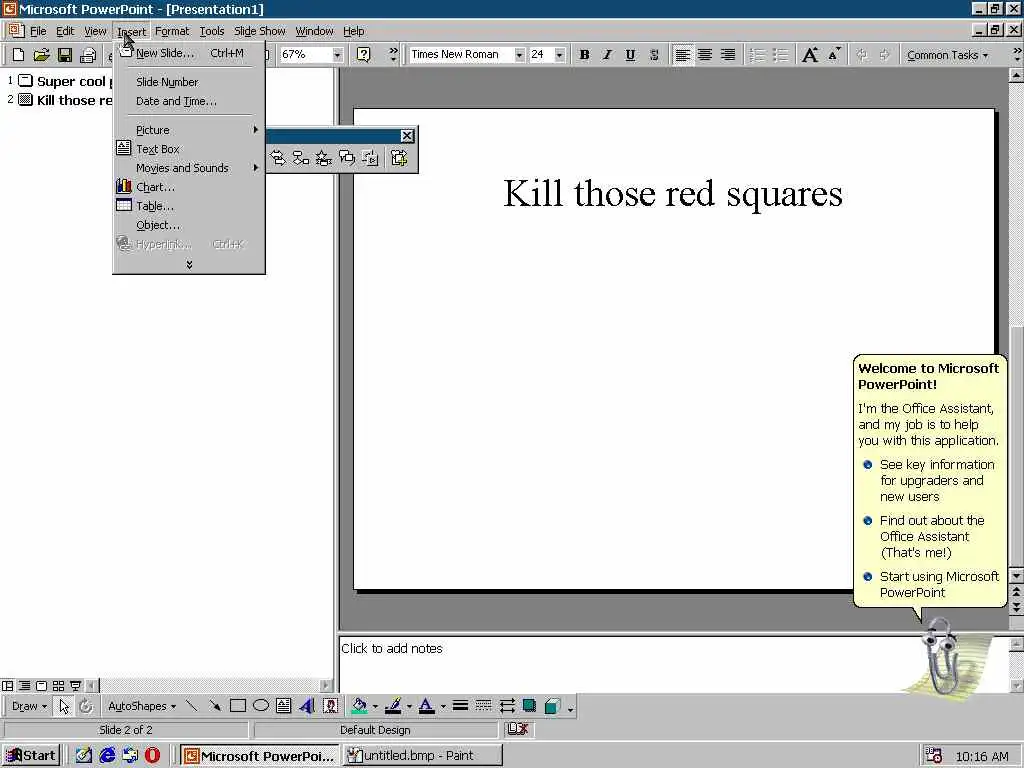The width and height of the screenshot is (1024, 768).
Task: Select the Text Box drawing tool
Action: [x=283, y=706]
